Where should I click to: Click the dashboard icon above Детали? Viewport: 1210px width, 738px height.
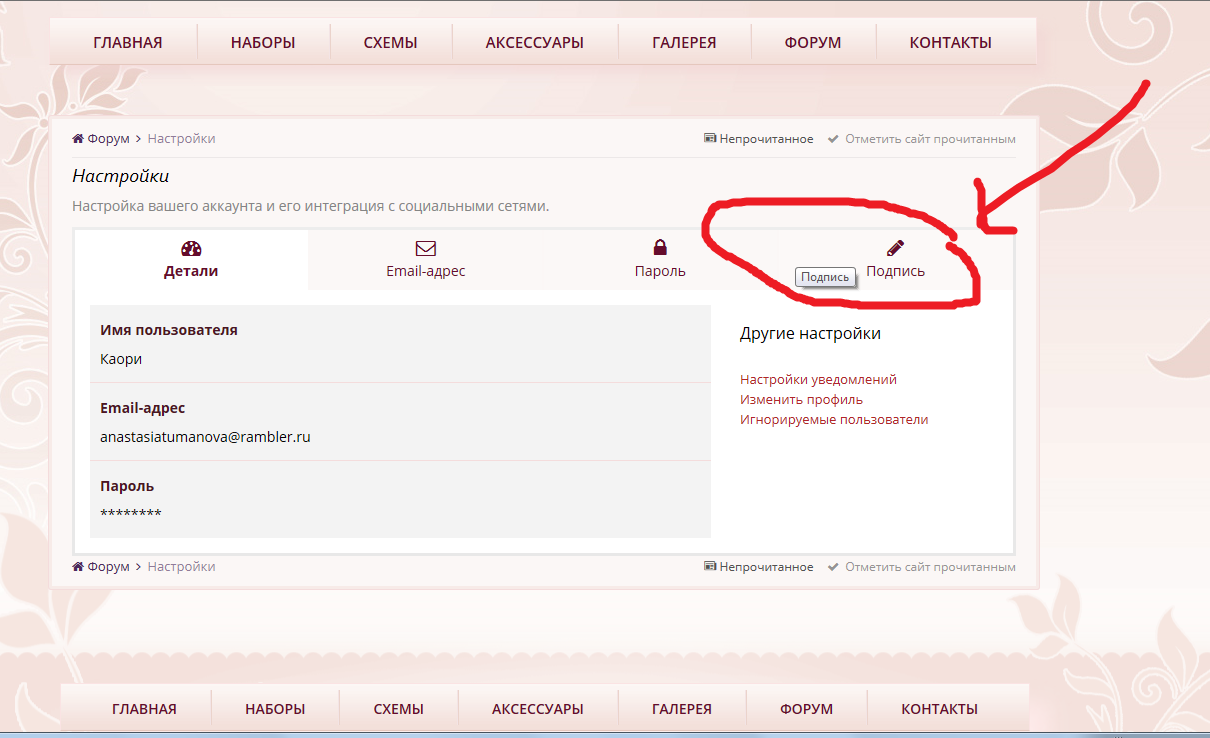(191, 248)
